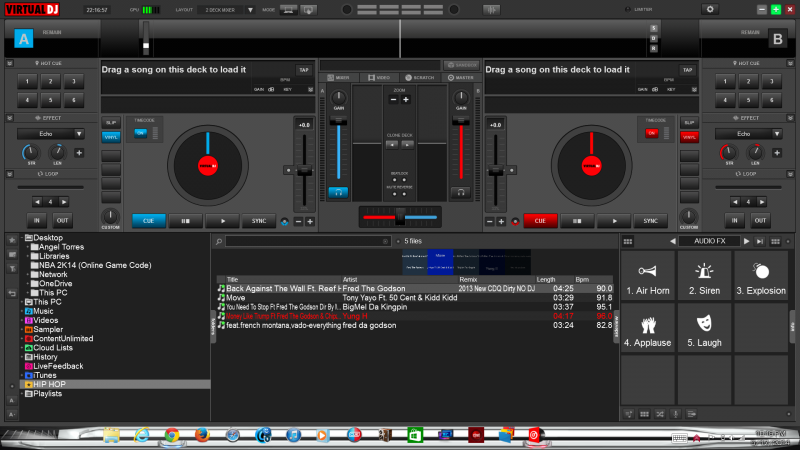Screen dimensions: 800x450
Task: Select the song 'Move' by Tony Yayo
Action: click(x=414, y=298)
